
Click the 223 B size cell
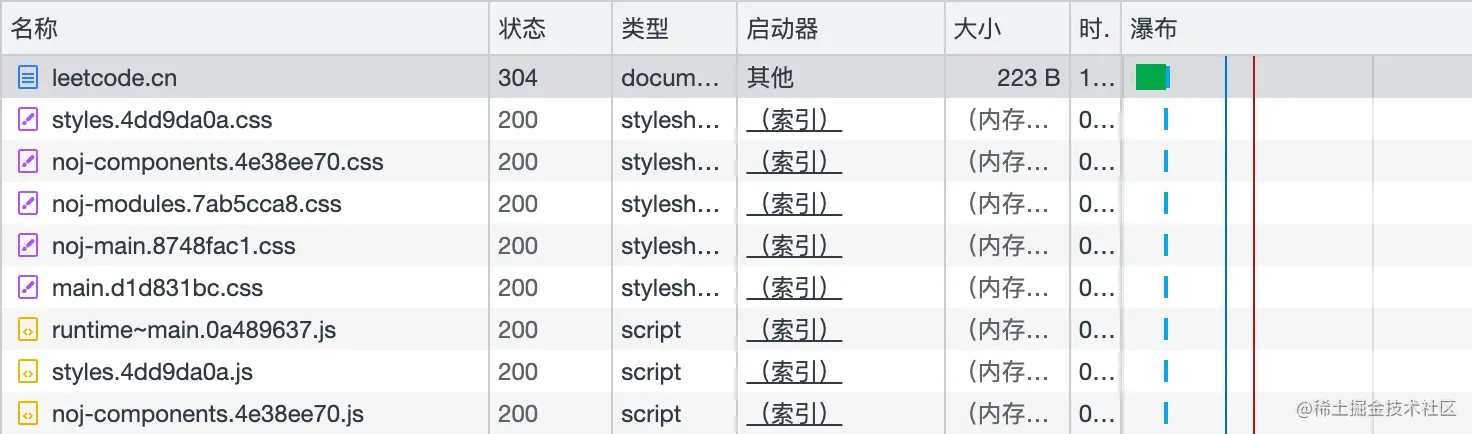[x=1028, y=77]
